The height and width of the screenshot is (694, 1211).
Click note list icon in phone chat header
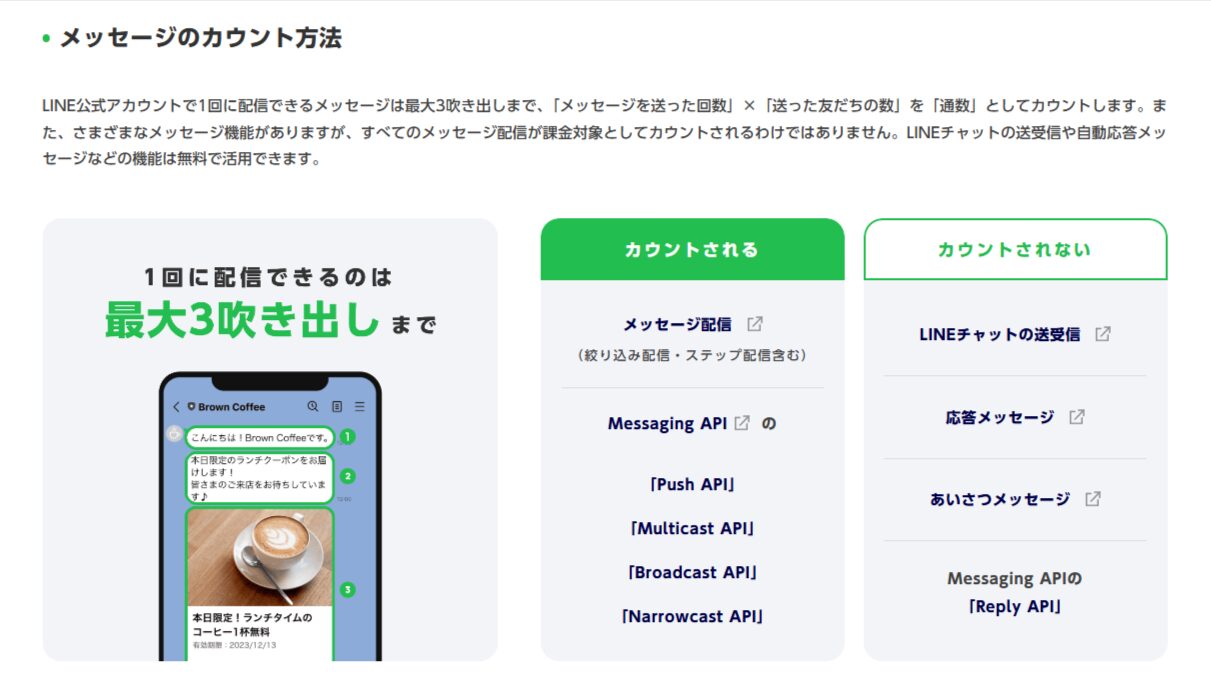point(337,406)
